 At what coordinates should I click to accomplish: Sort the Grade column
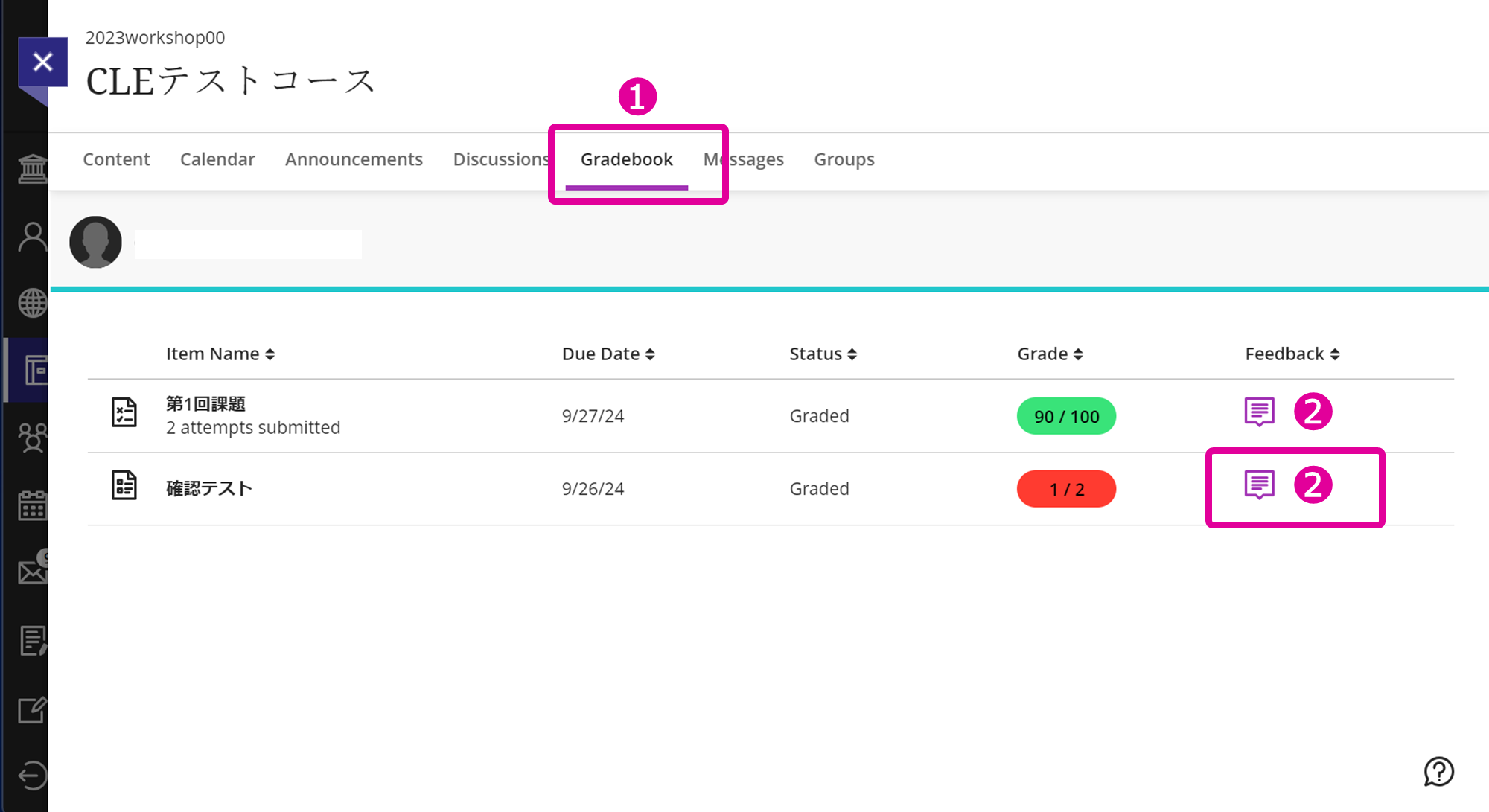1050,354
